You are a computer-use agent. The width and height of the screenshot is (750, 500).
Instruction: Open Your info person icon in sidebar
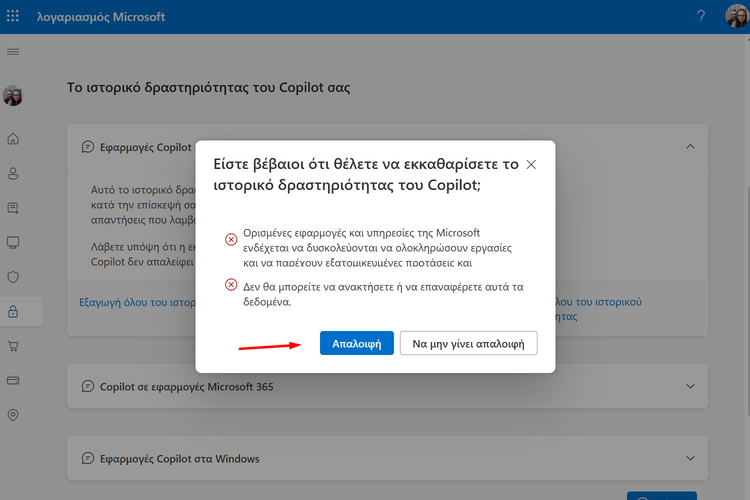click(13, 173)
